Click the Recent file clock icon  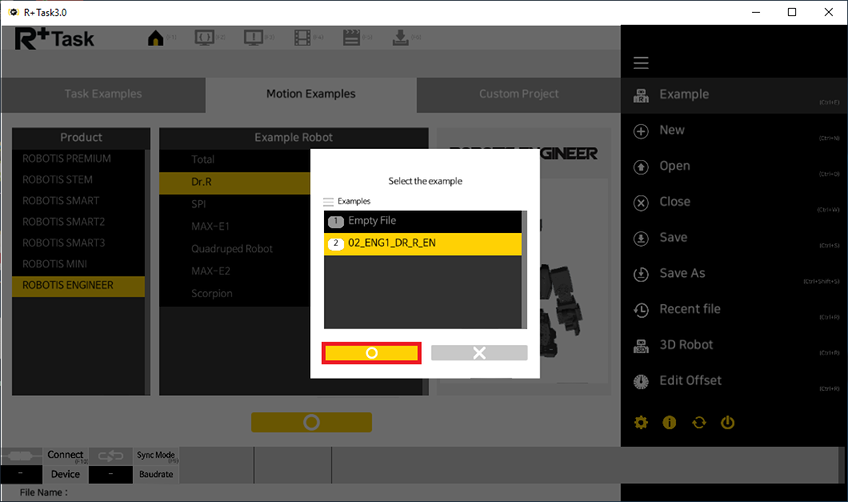641,310
